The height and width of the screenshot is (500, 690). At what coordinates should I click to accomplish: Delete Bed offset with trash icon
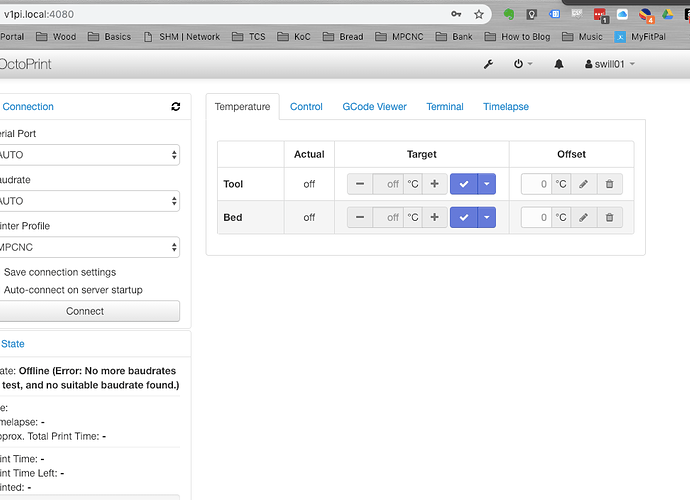[609, 217]
